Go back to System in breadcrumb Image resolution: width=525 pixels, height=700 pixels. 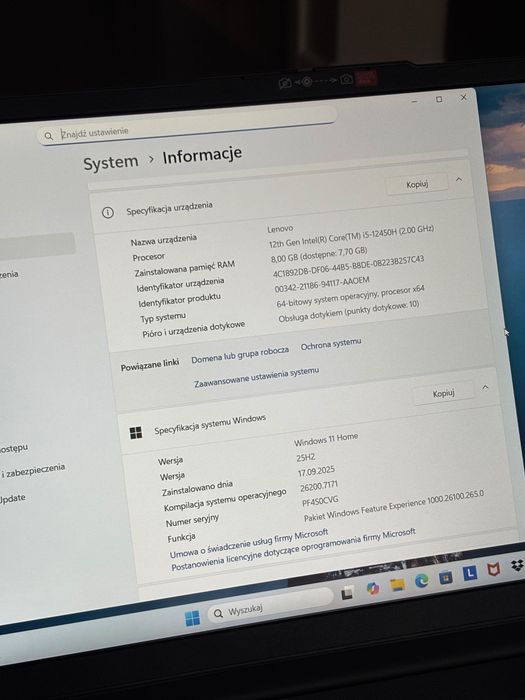click(x=111, y=162)
